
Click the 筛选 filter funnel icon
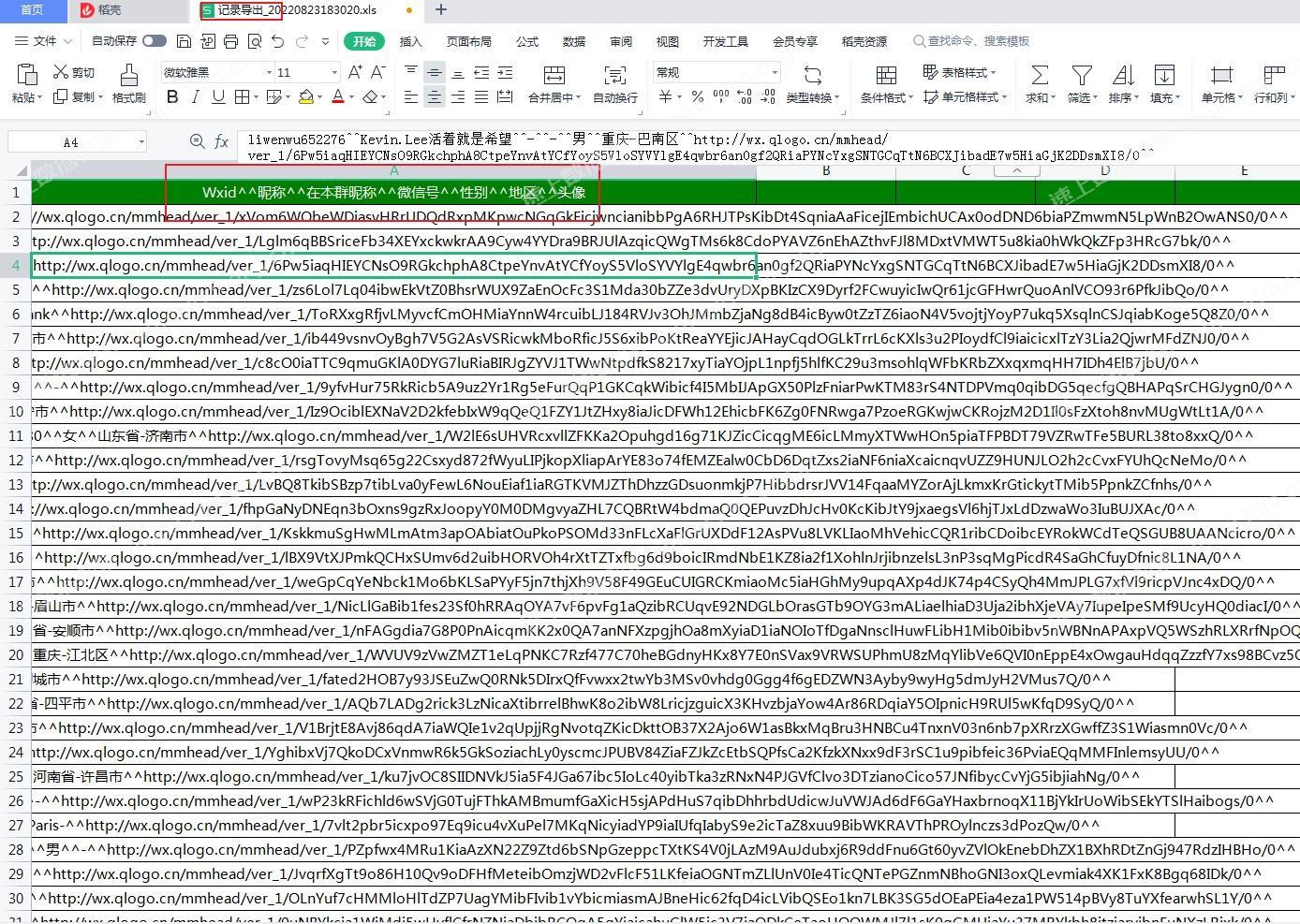[1082, 75]
